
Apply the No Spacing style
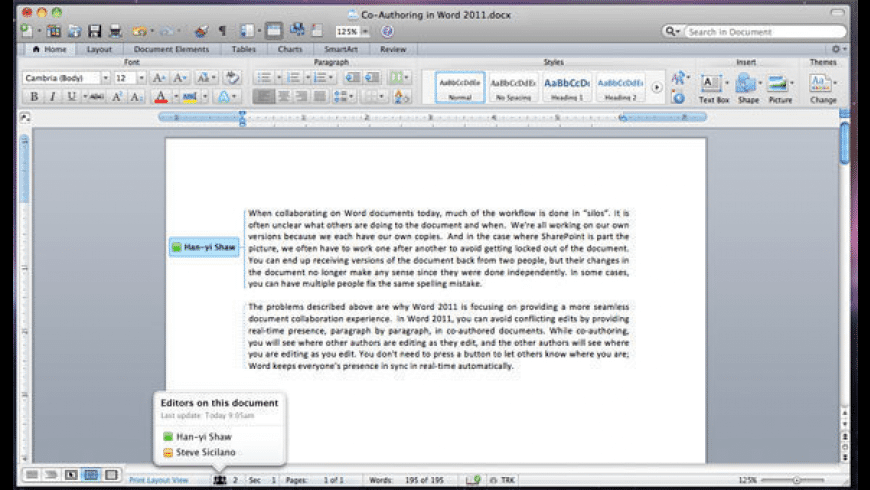coord(513,87)
